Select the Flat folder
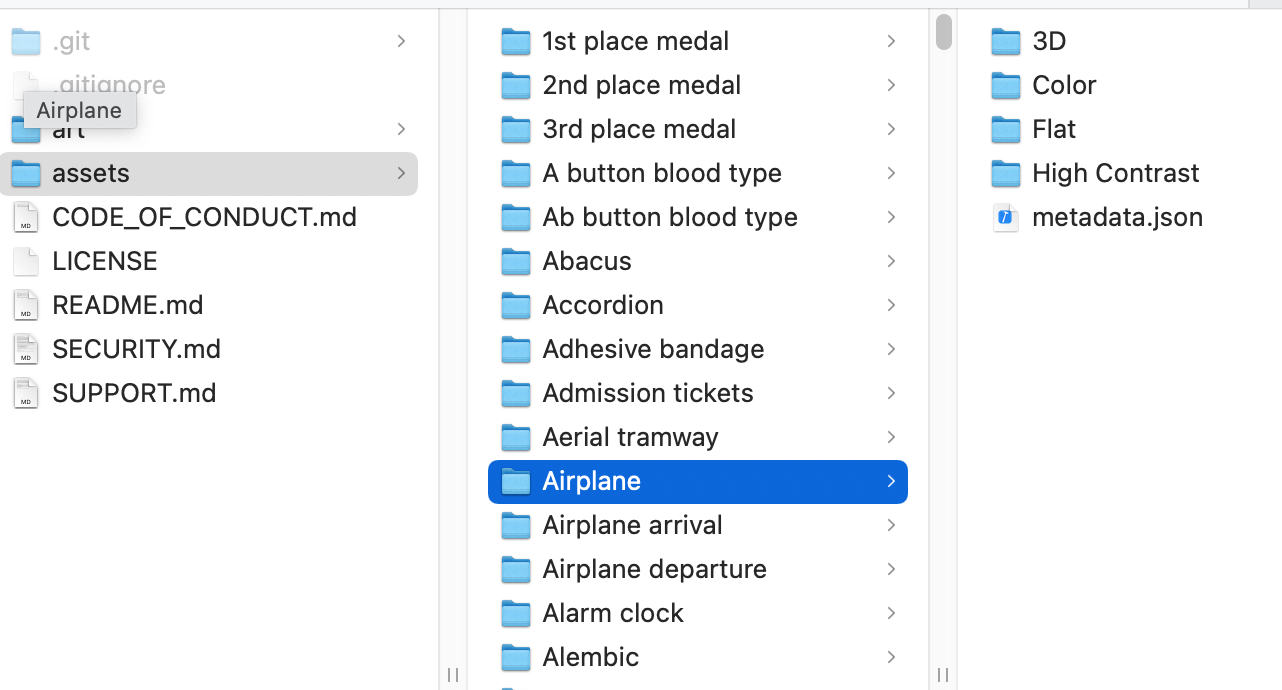Image resolution: width=1282 pixels, height=690 pixels. 1054,129
